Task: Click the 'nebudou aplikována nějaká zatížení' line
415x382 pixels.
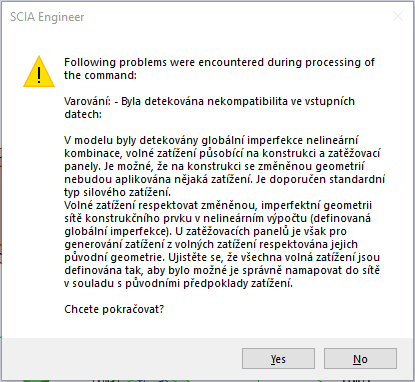Action: coord(224,179)
